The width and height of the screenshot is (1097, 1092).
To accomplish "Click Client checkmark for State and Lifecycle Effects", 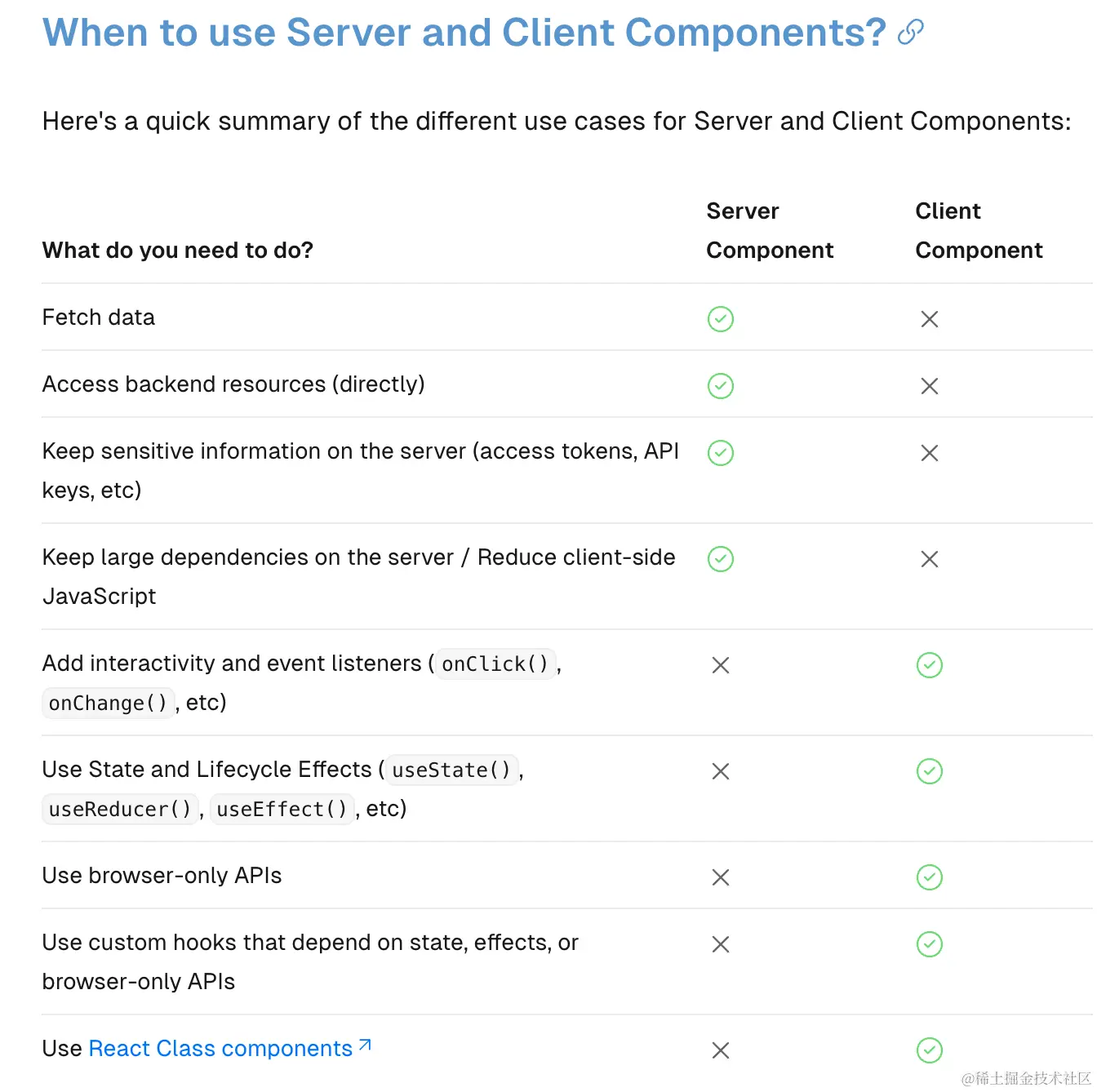I will 929,771.
